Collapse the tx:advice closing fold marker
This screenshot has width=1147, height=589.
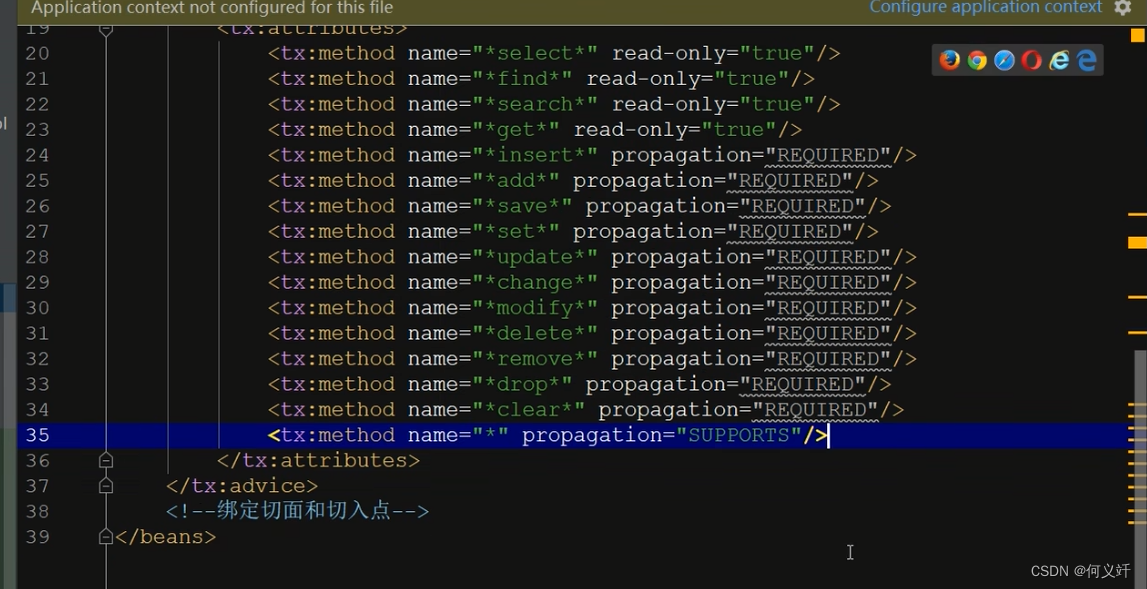pyautogui.click(x=106, y=486)
